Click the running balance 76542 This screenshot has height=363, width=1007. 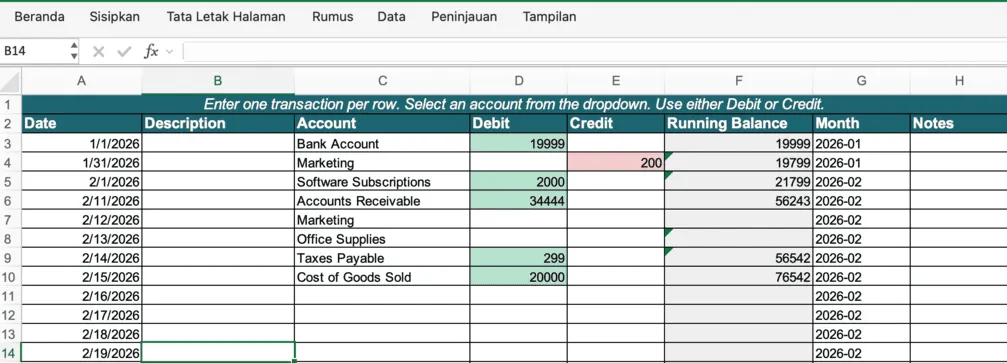tap(739, 277)
